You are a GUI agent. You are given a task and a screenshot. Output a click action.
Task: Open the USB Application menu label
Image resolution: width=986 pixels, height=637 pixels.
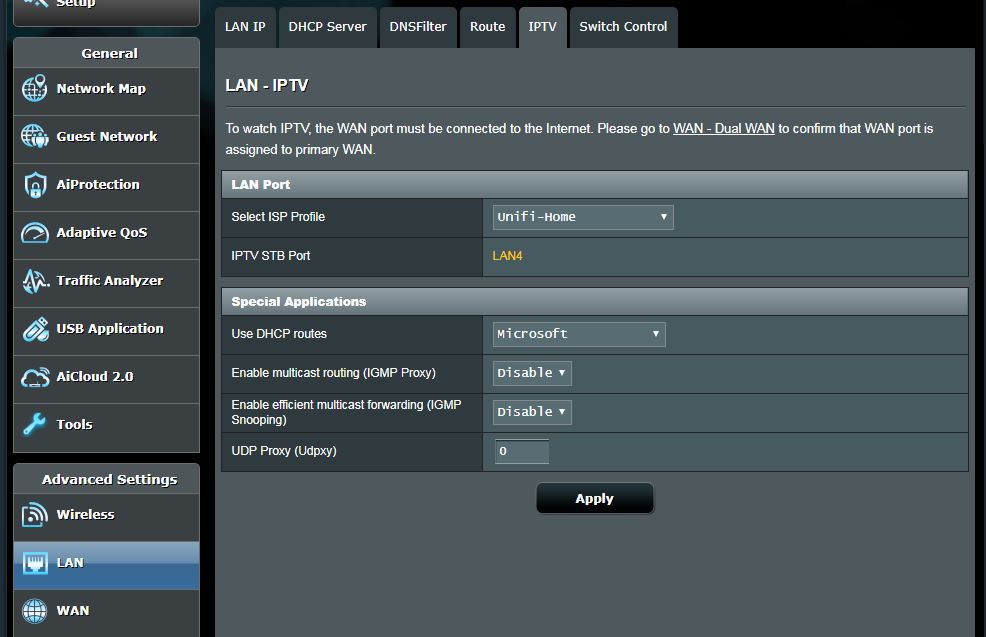pyautogui.click(x=110, y=328)
